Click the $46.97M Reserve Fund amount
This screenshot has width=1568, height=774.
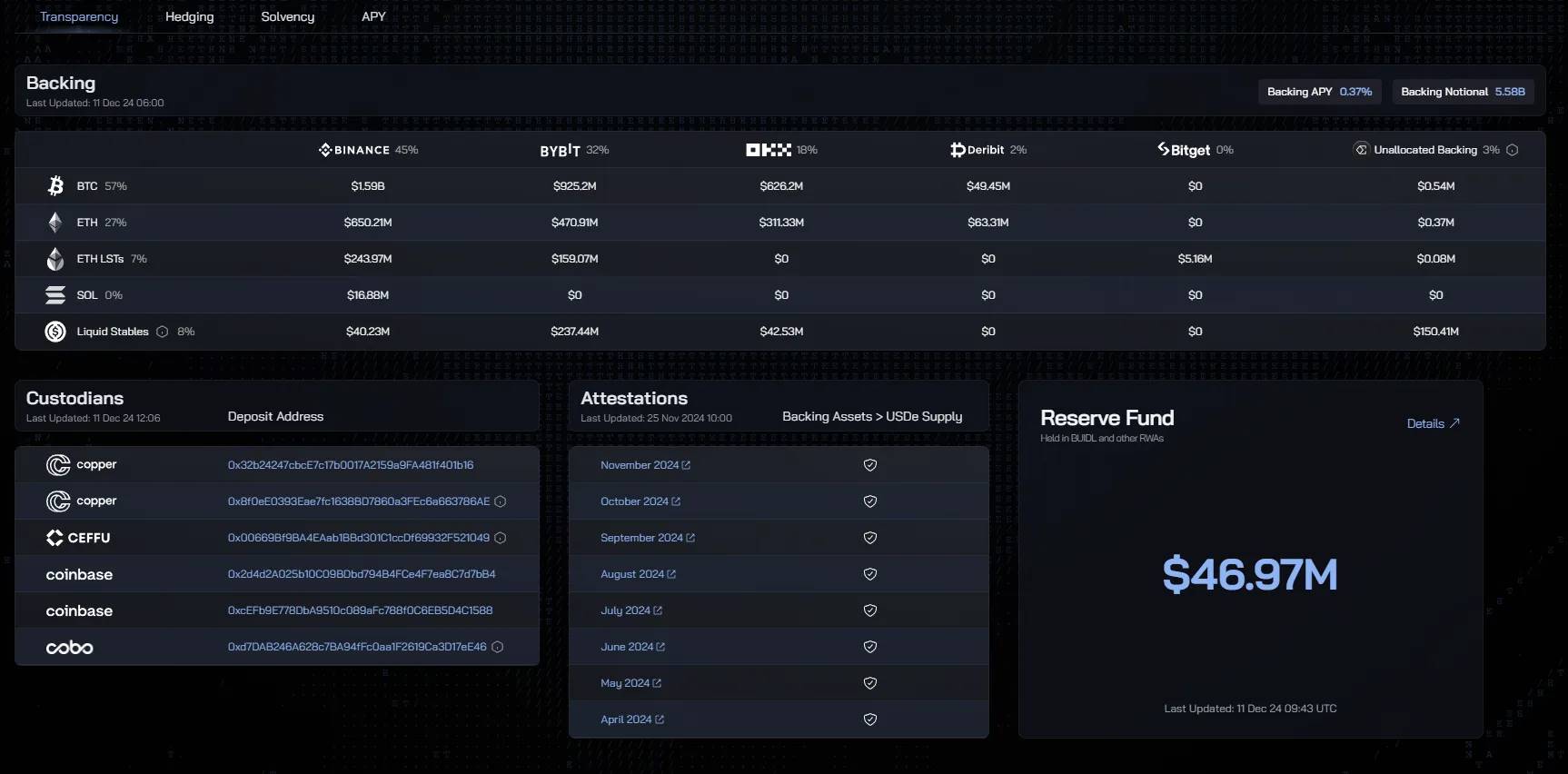click(x=1250, y=574)
